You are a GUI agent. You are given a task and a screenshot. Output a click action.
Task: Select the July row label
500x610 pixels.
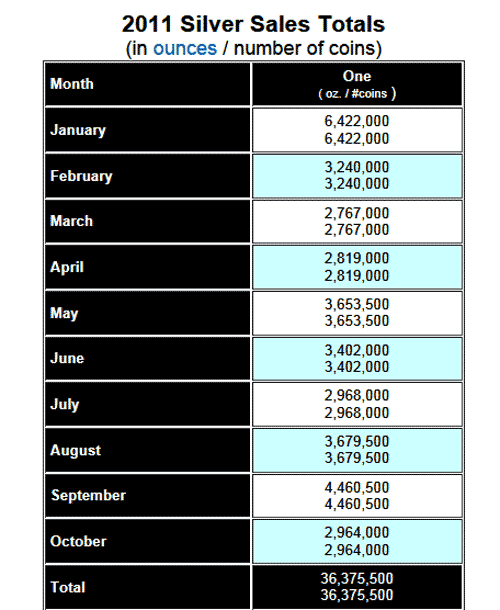click(x=147, y=404)
